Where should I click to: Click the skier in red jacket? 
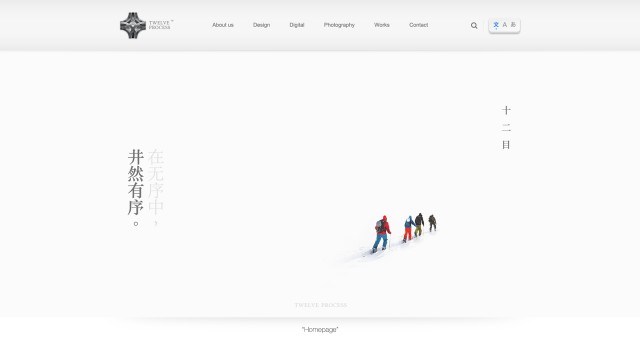point(381,234)
